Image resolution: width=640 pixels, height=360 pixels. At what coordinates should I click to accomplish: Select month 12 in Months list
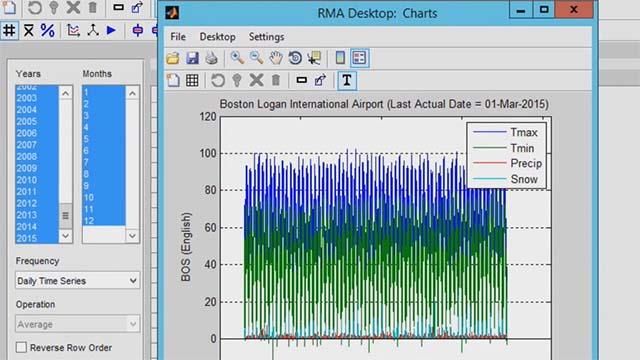pyautogui.click(x=104, y=221)
